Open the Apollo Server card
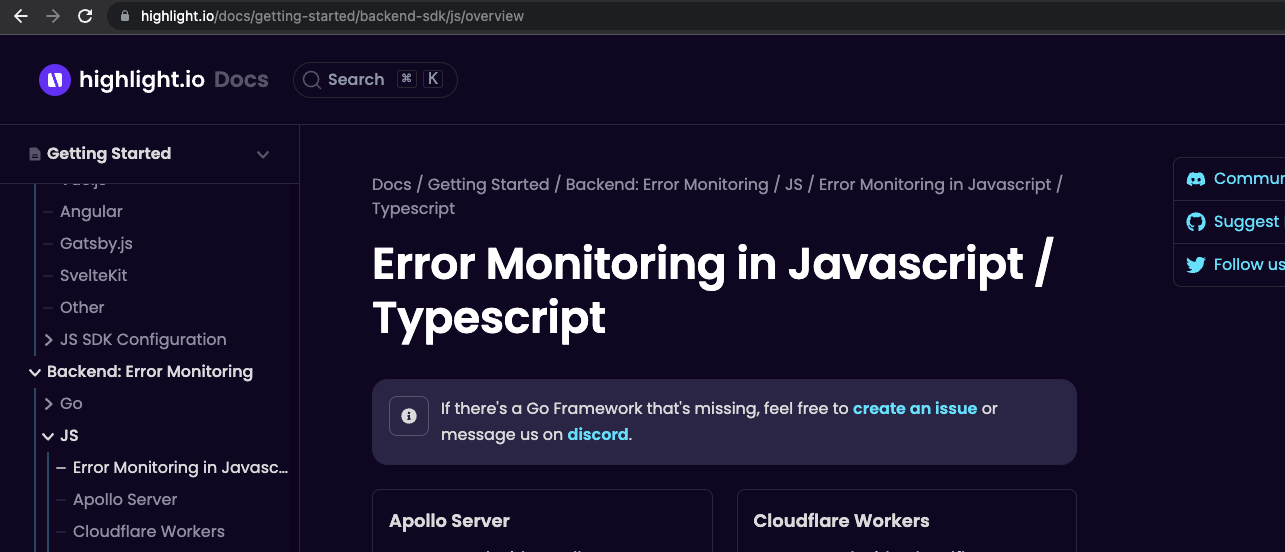 pyautogui.click(x=542, y=521)
